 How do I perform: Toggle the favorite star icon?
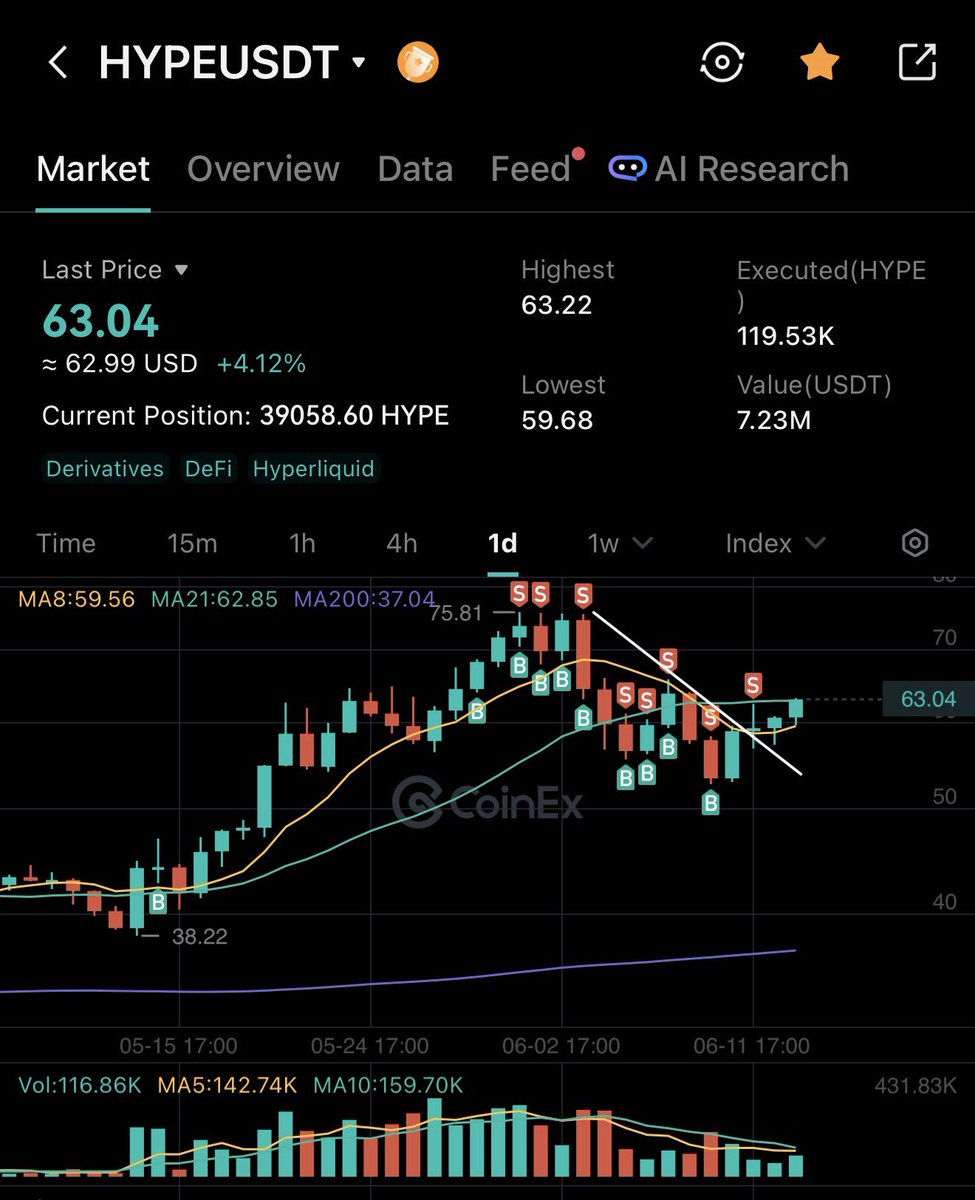(x=819, y=62)
